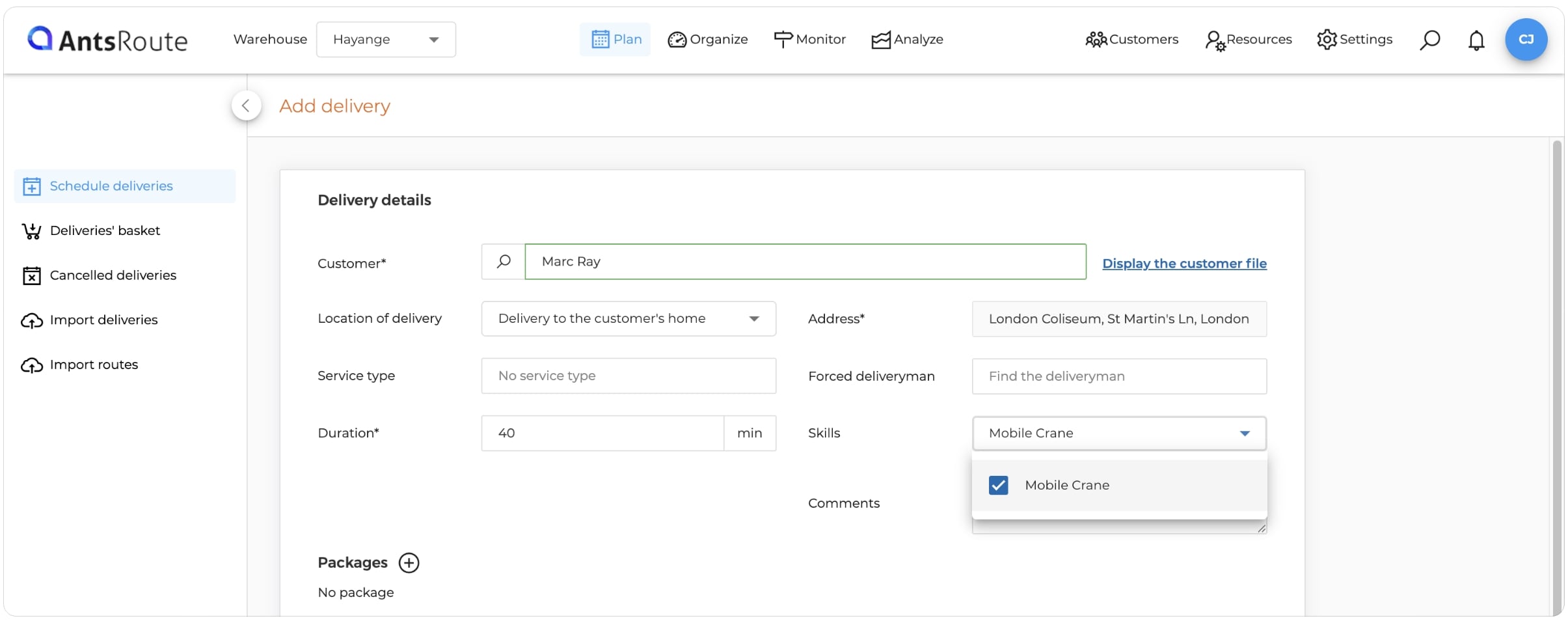The height and width of the screenshot is (623, 1568).
Task: Open the notifications bell
Action: pos(1476,40)
